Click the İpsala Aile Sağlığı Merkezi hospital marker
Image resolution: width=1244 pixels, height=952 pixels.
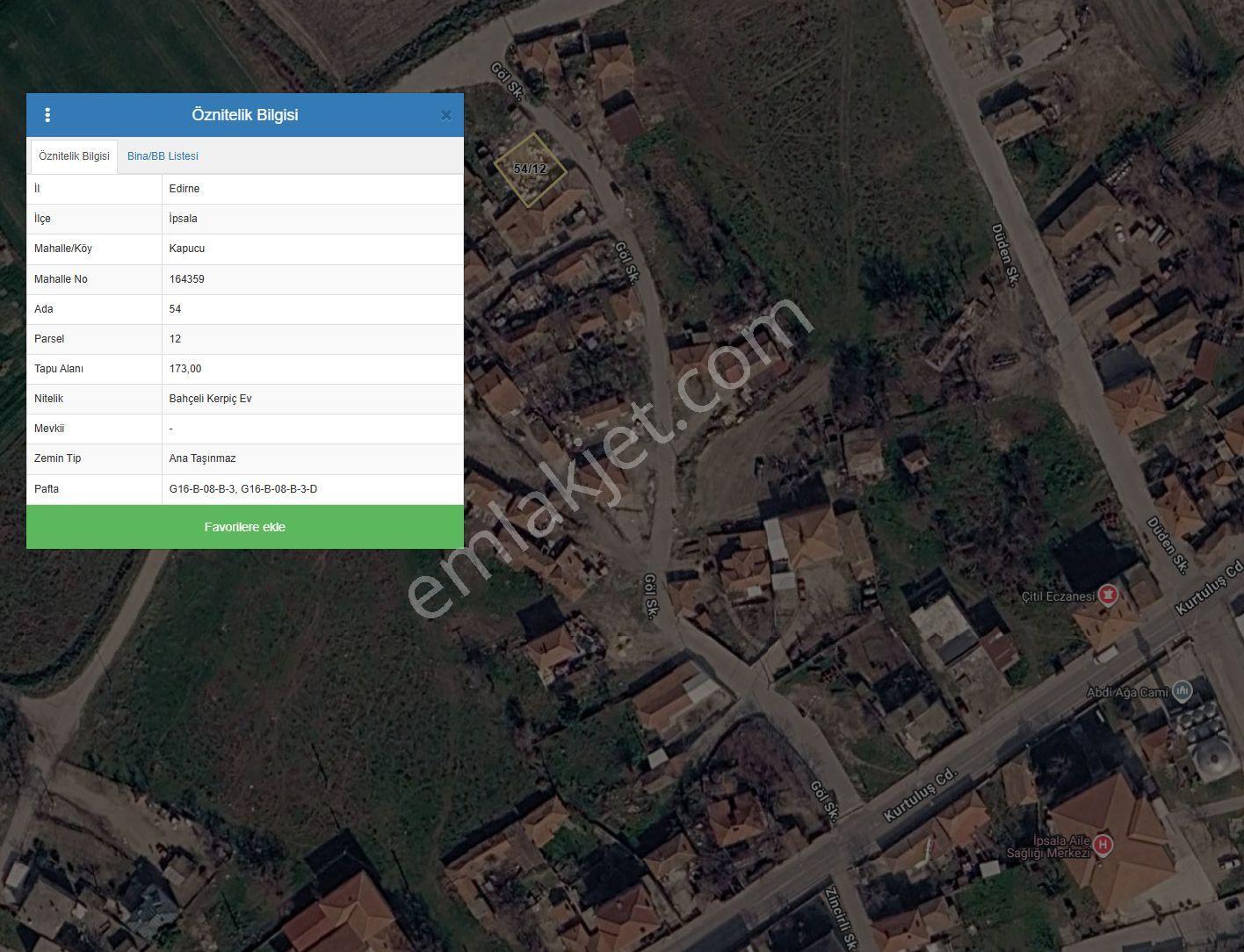tap(1103, 846)
